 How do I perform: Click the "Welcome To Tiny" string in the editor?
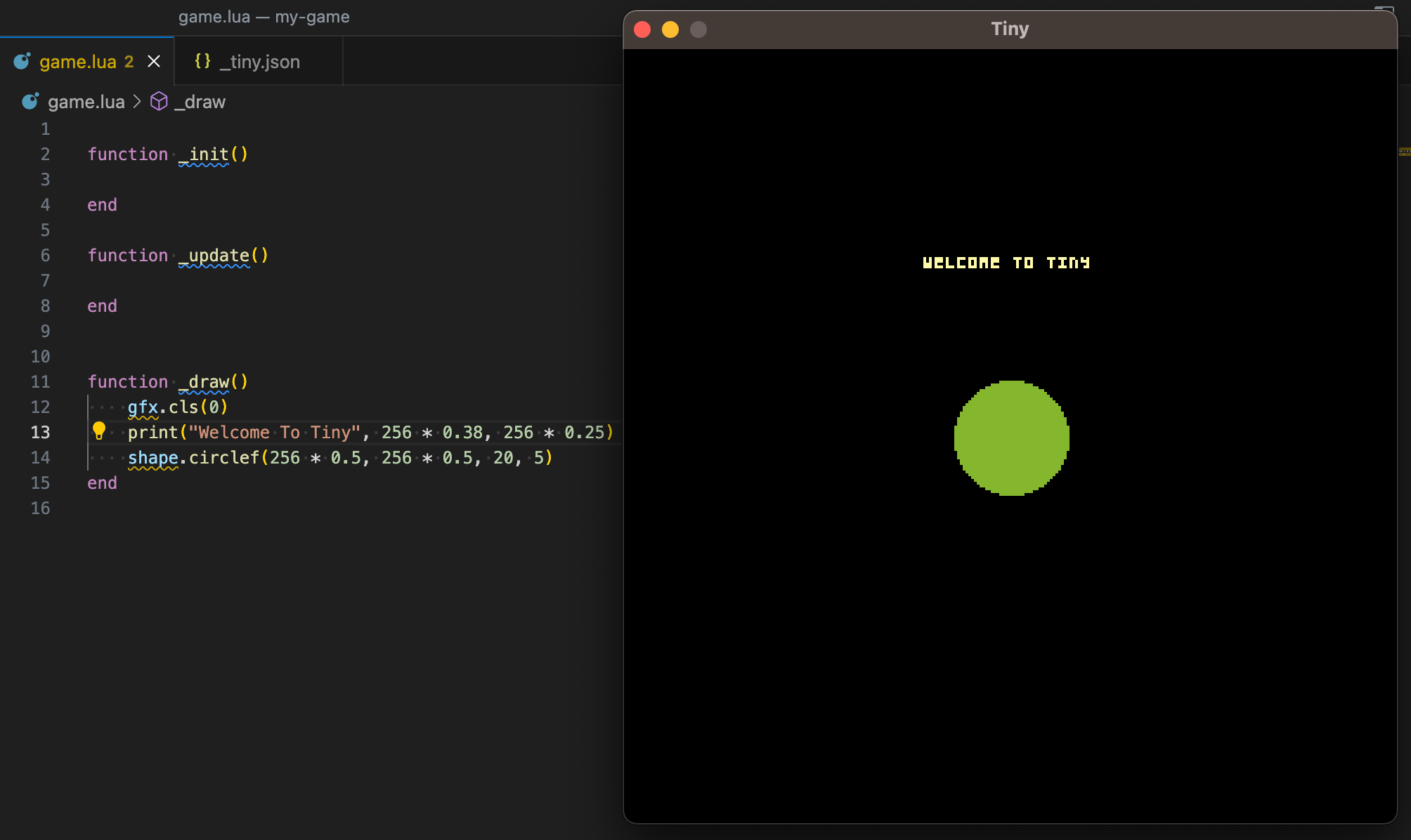[x=274, y=432]
